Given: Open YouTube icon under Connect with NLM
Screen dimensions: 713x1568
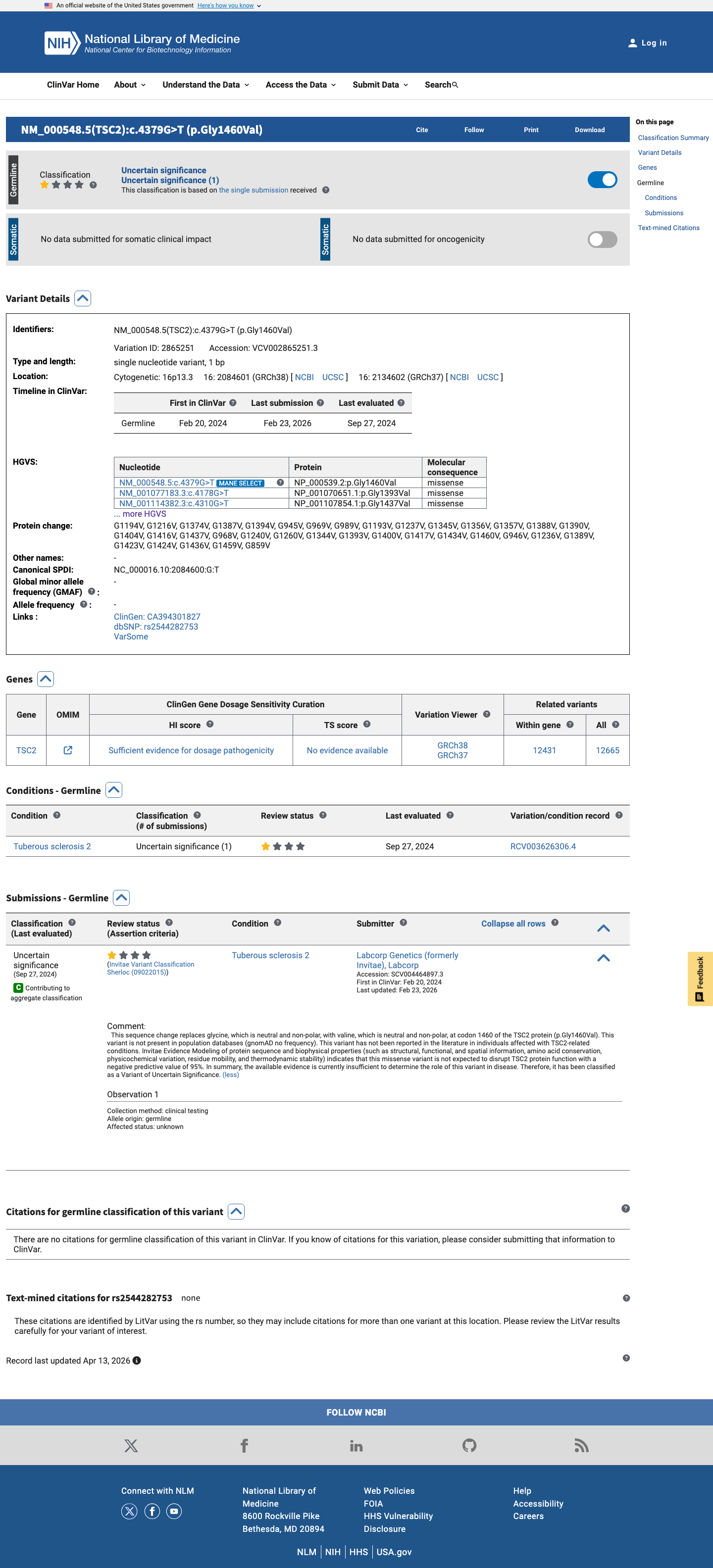Looking at the screenshot, I should click(174, 1512).
